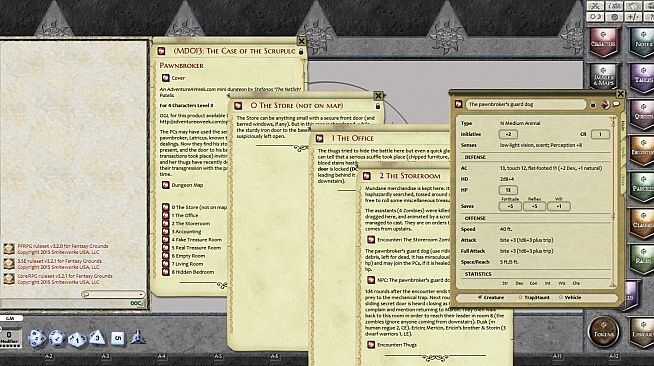
Task: Open story link 2 The Storeroom
Action: tap(166, 223)
